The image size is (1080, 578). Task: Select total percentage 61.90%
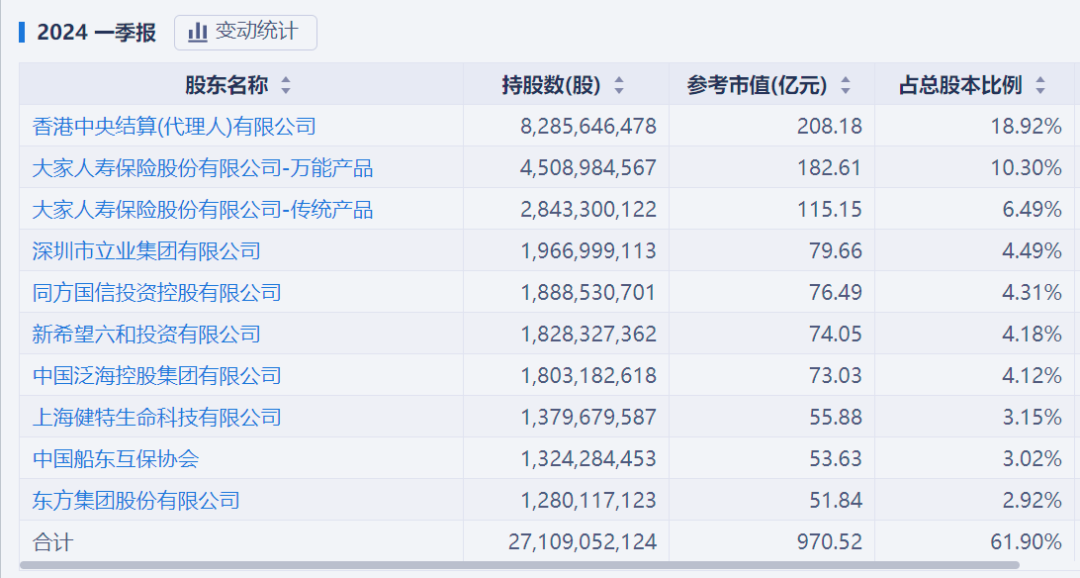point(1026,542)
